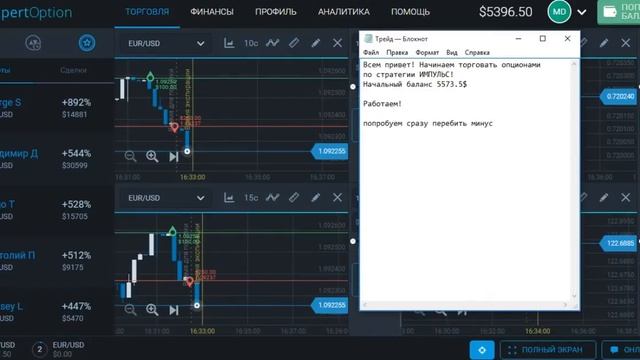Open indicators icon on top chart
Screen dimensions: 640x360
tap(272, 43)
